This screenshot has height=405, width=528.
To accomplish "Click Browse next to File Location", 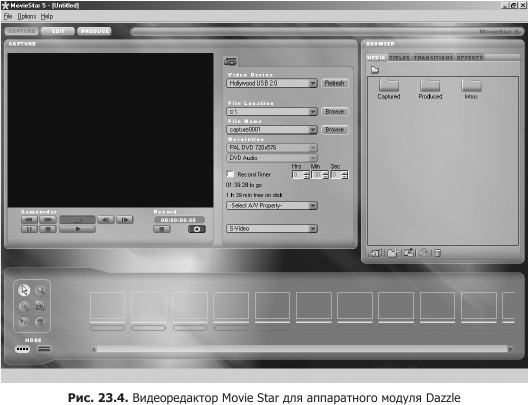I will coord(334,111).
